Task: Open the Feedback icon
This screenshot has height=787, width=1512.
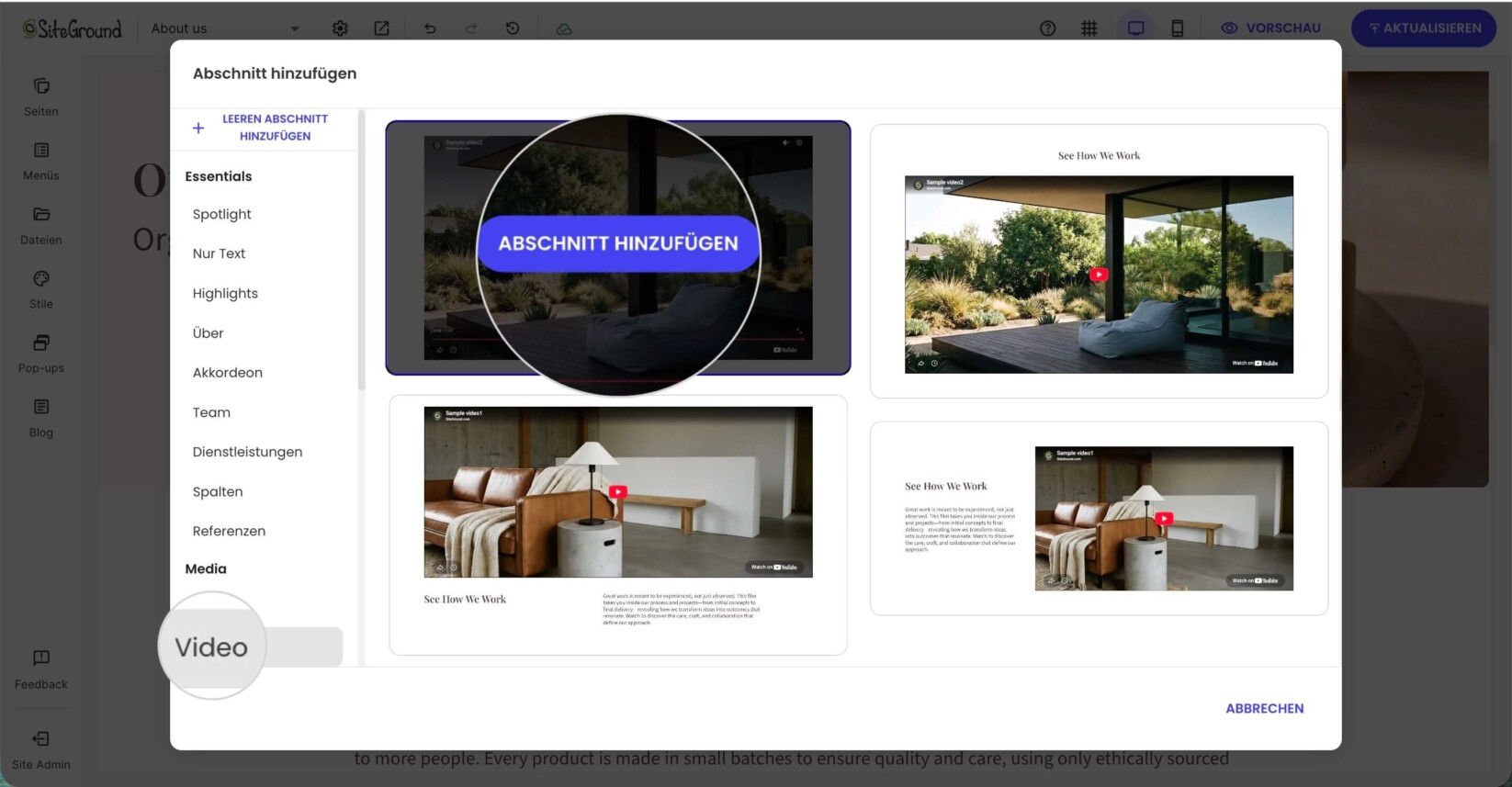Action: coord(41,658)
